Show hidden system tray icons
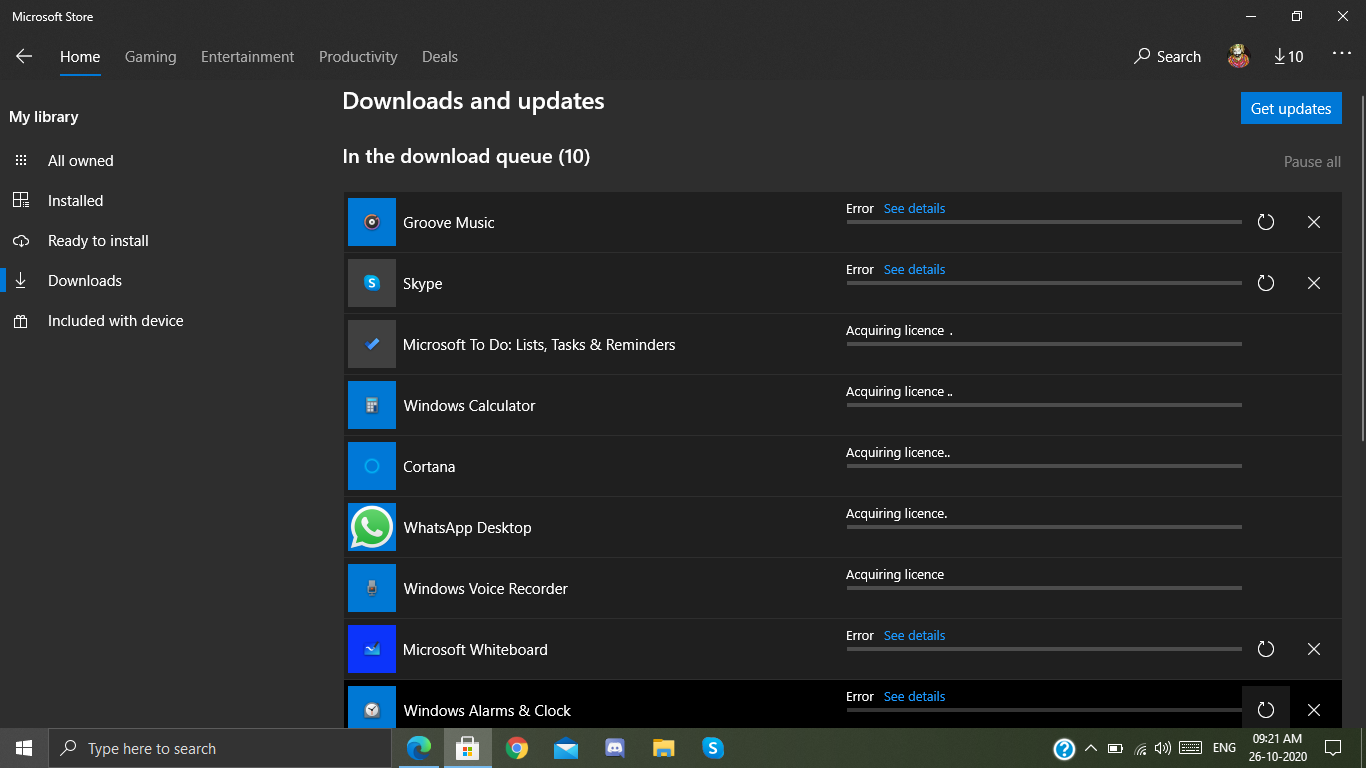This screenshot has width=1366, height=768. [1090, 748]
